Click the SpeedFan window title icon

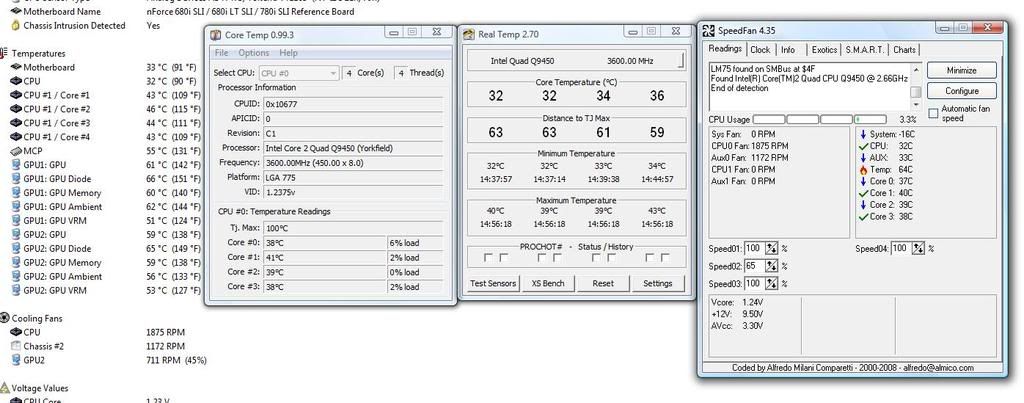click(709, 31)
